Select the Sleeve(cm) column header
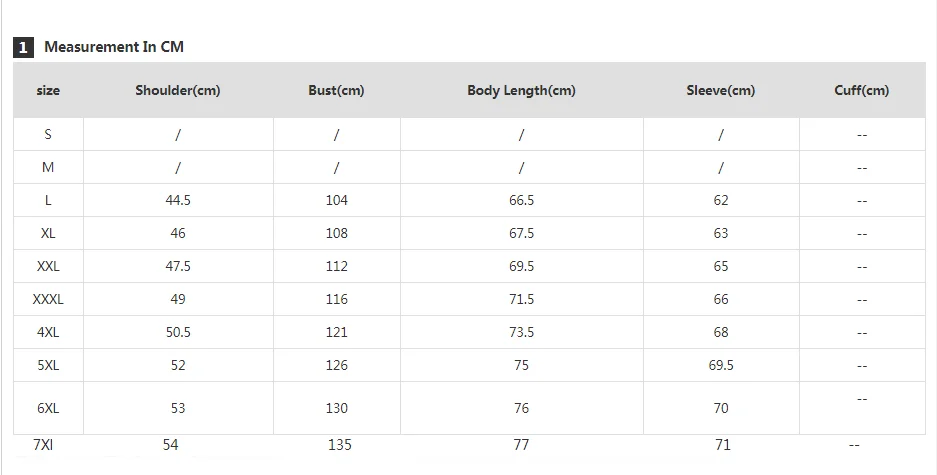The height and width of the screenshot is (475, 937). click(x=720, y=90)
